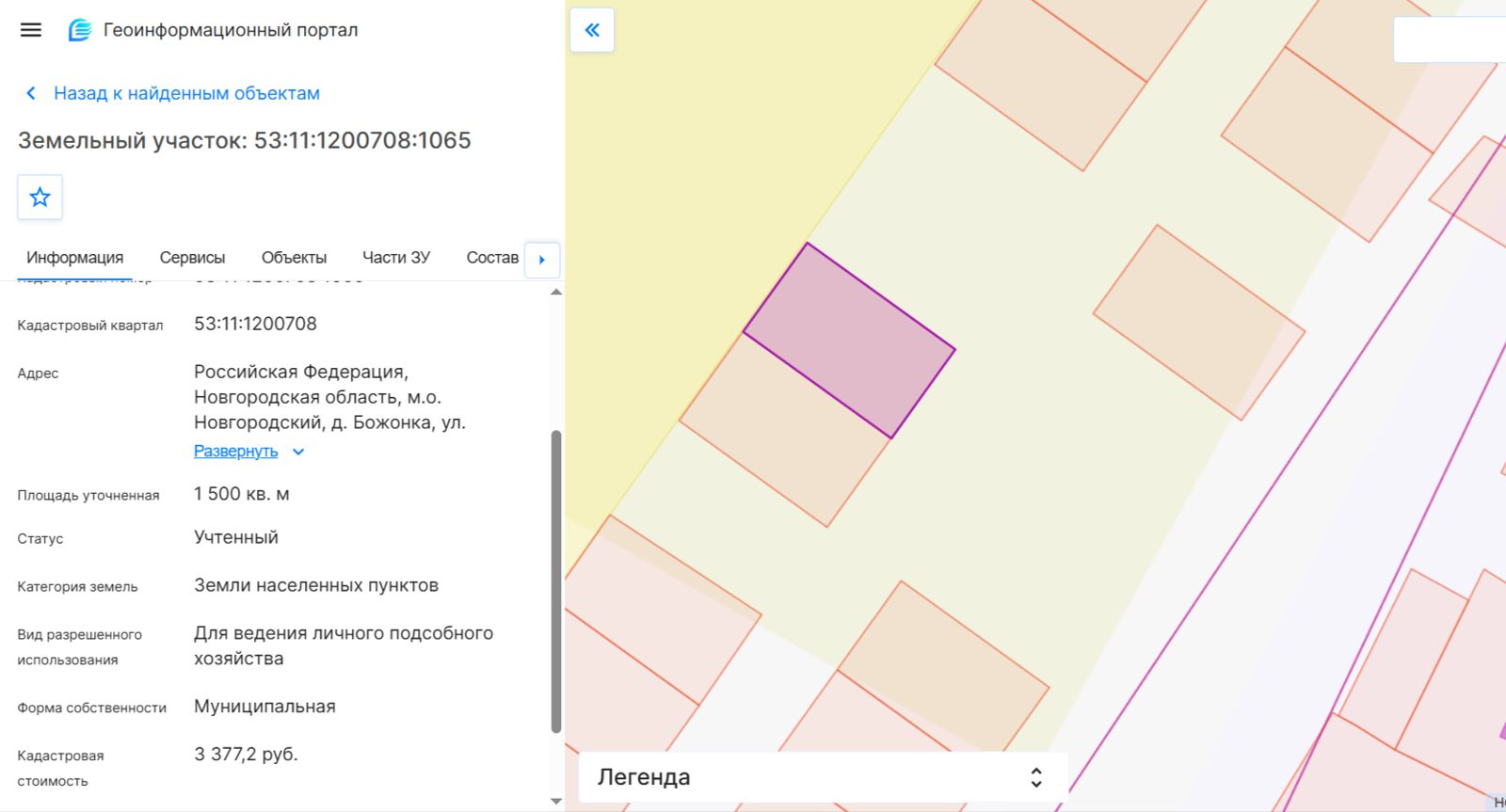
Task: Expand the full address via Развернуть
Action: (x=236, y=452)
